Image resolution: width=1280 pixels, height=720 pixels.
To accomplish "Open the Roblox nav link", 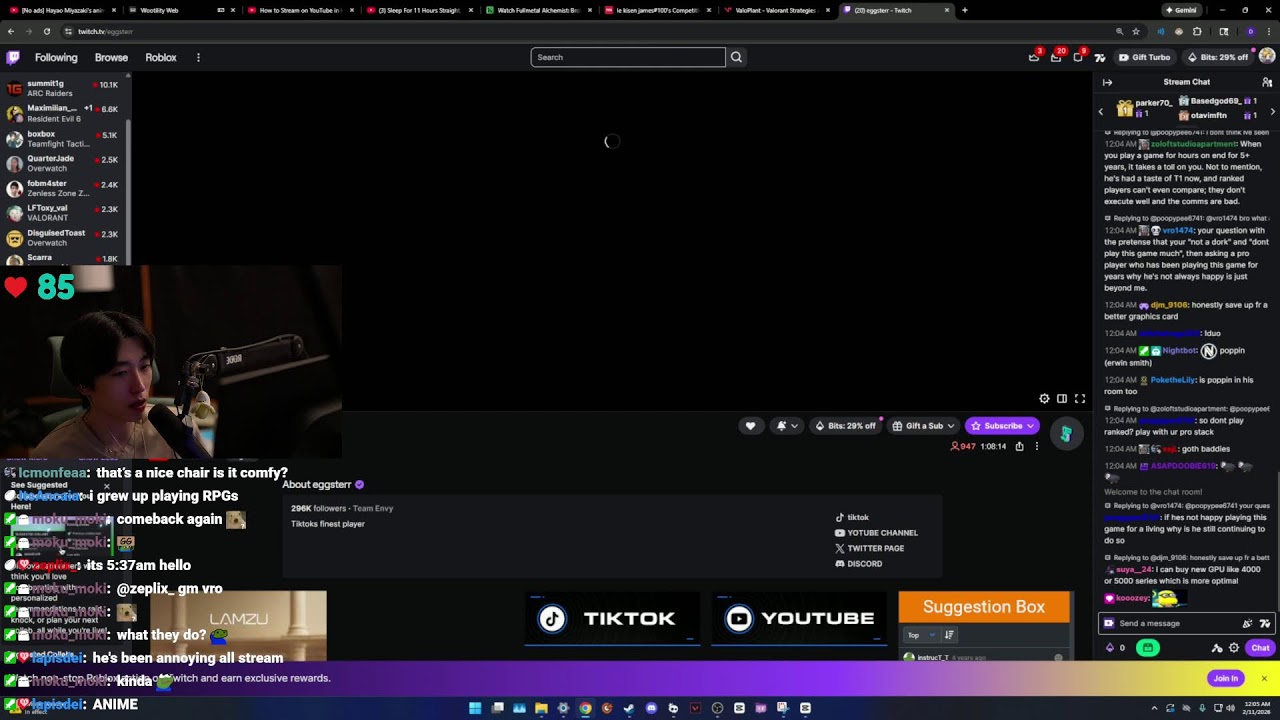I will coord(161,57).
